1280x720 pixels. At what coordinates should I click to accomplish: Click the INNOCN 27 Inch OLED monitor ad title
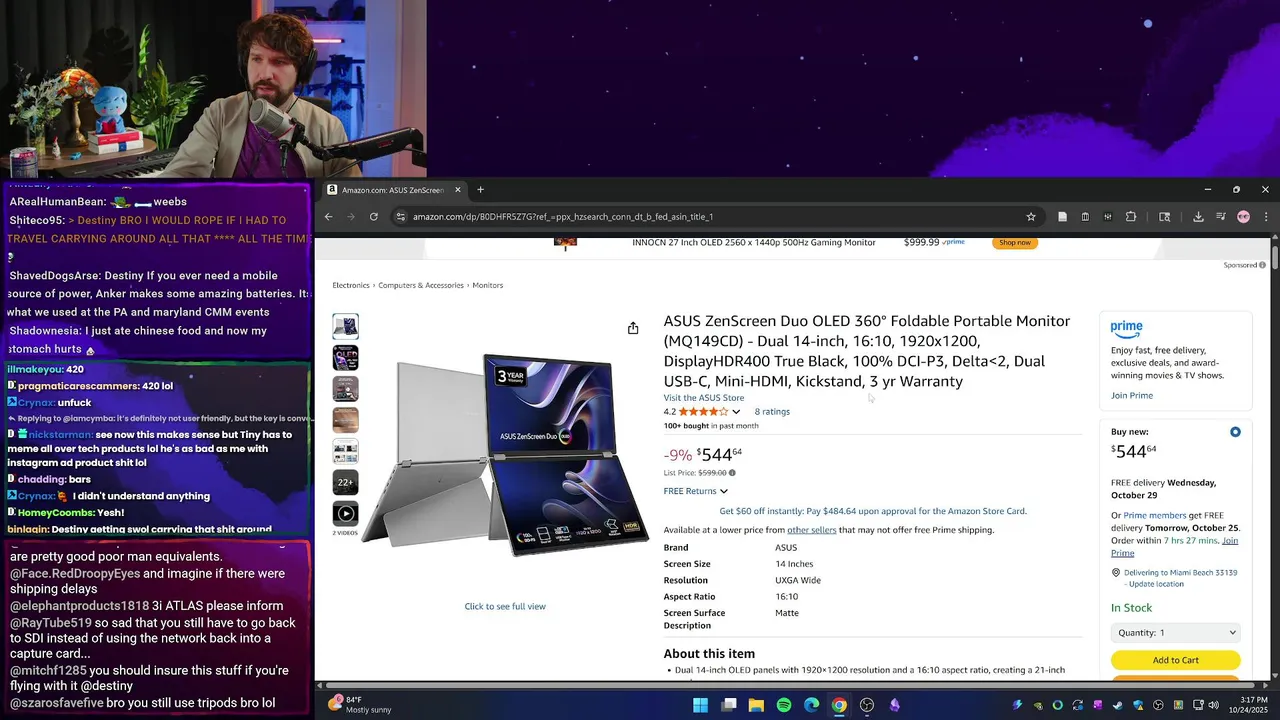tap(754, 243)
